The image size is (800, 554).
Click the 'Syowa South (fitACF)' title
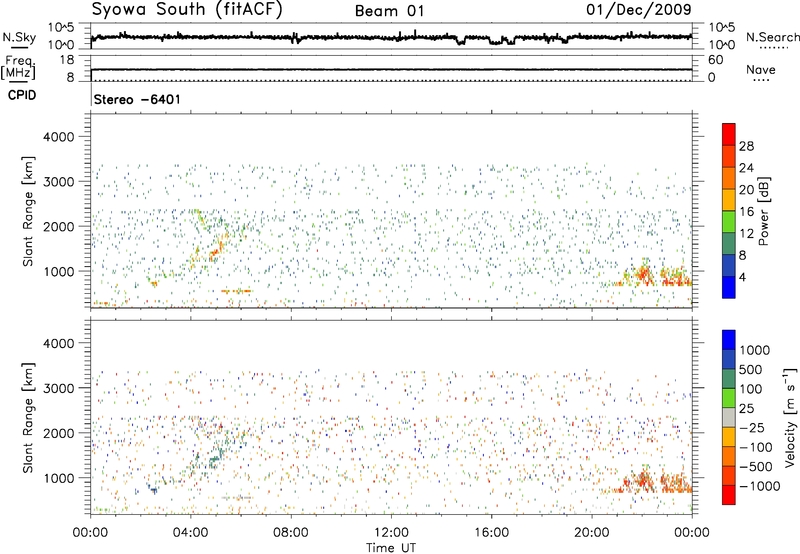tap(187, 10)
